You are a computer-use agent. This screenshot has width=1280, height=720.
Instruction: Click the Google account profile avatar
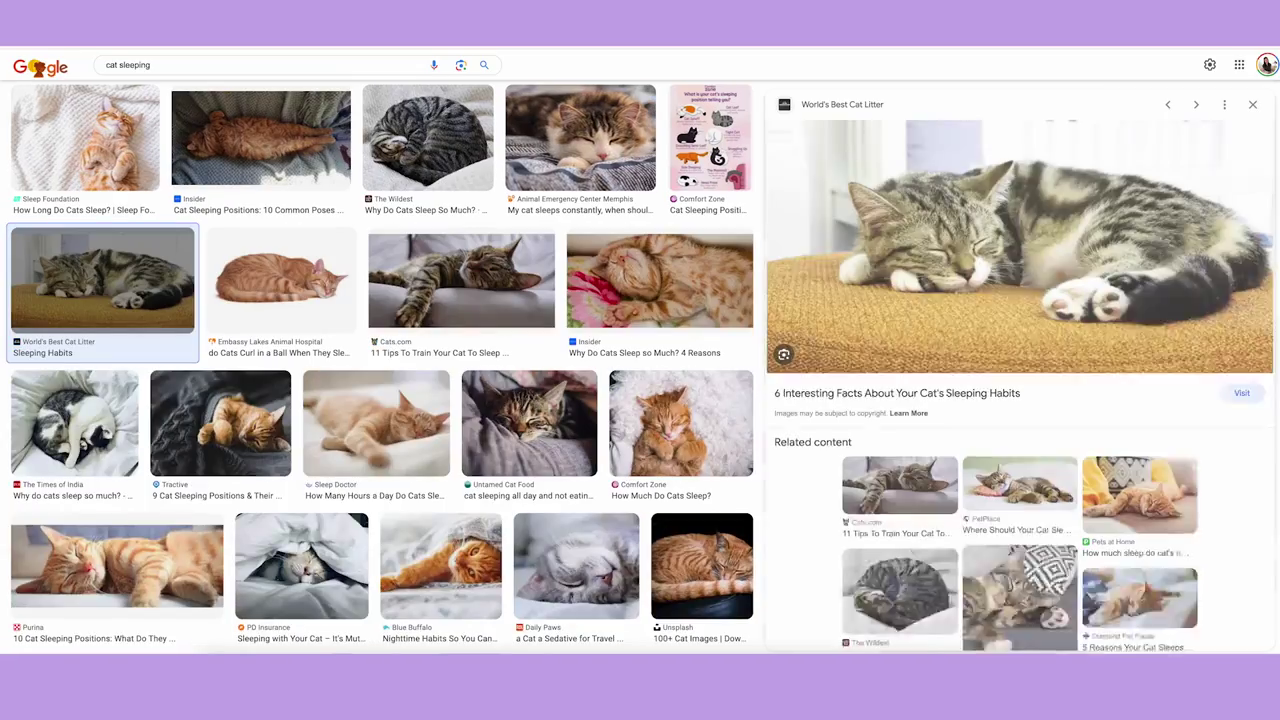pyautogui.click(x=1267, y=65)
